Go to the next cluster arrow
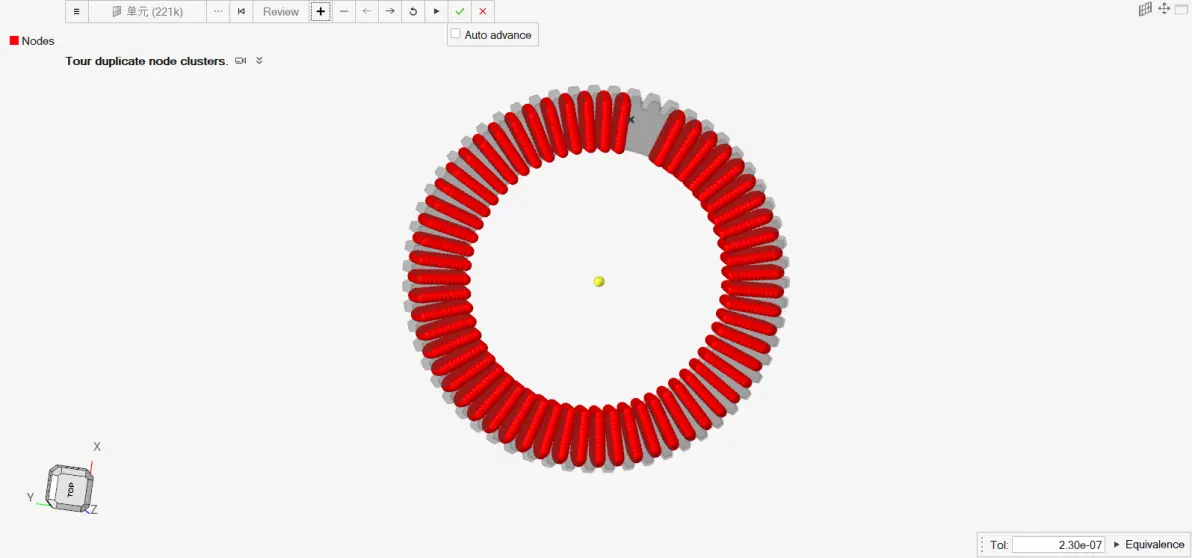 click(390, 11)
